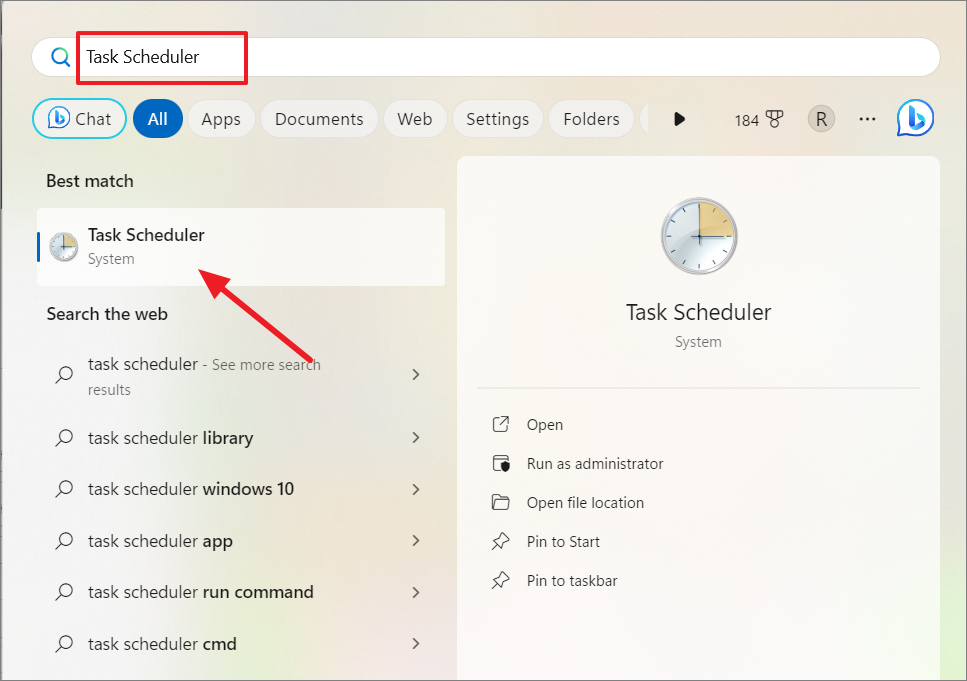Choose Pin to Start
This screenshot has height=681, width=967.
[x=563, y=542]
